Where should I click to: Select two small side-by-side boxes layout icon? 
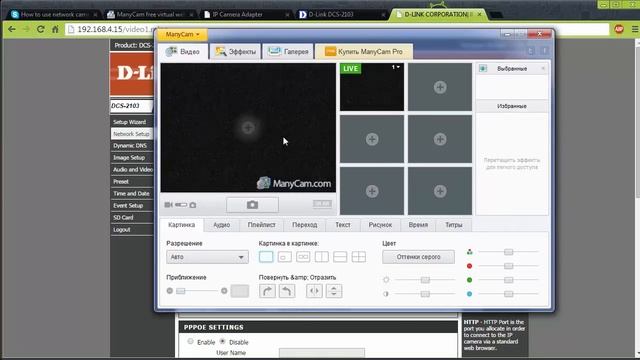pos(303,257)
